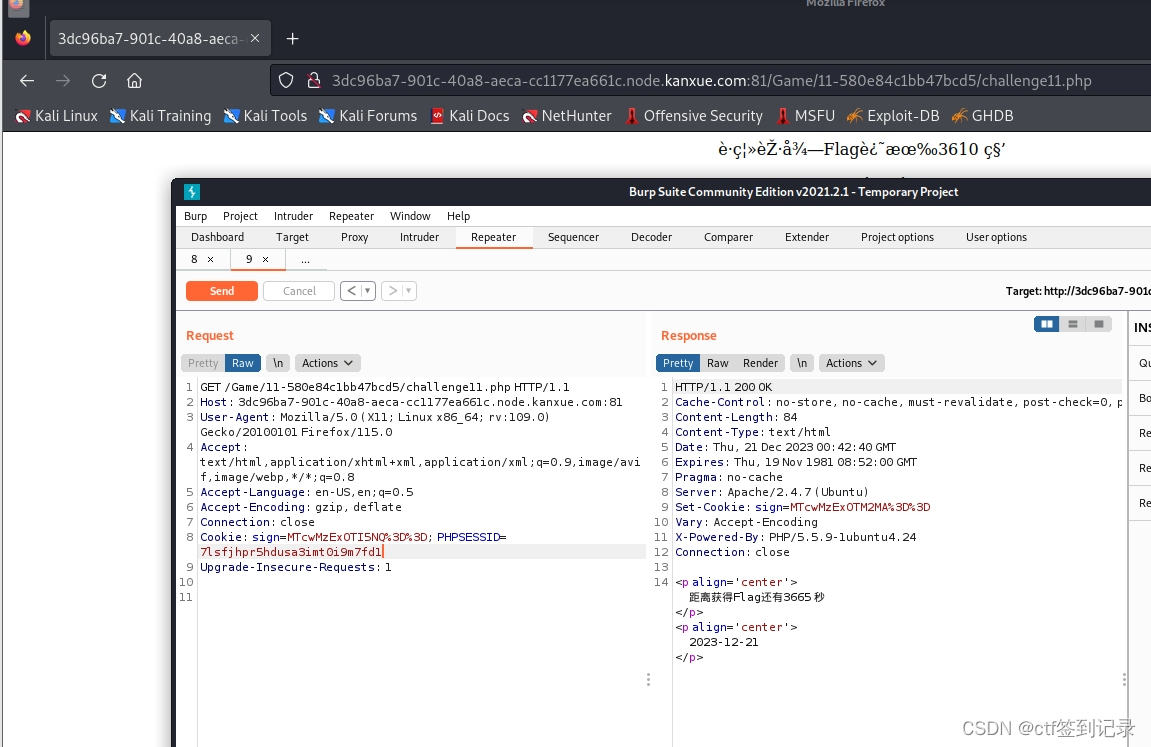This screenshot has width=1151, height=747.
Task: Select side-by-side split layout icon
Action: point(1047,324)
